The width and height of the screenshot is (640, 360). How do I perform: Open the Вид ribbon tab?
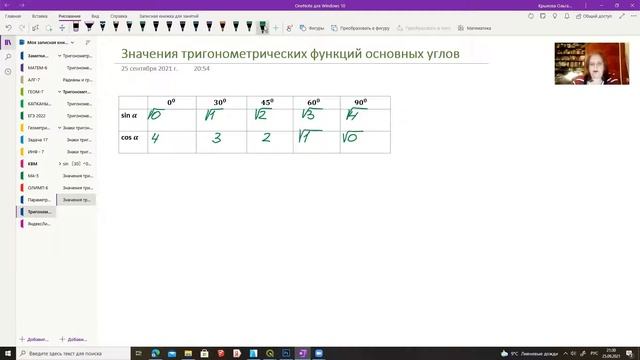95,16
